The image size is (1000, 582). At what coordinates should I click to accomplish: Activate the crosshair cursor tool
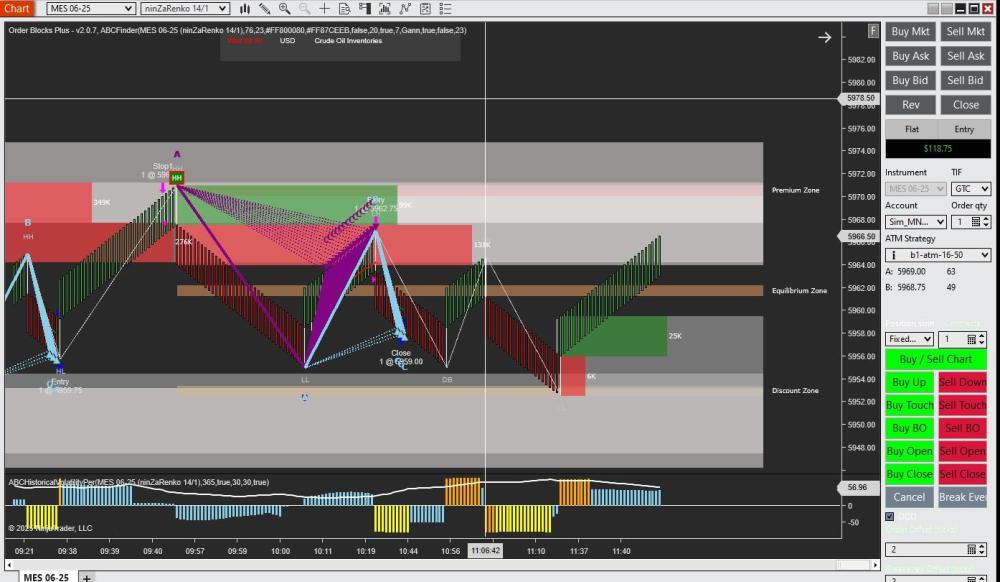(x=324, y=8)
